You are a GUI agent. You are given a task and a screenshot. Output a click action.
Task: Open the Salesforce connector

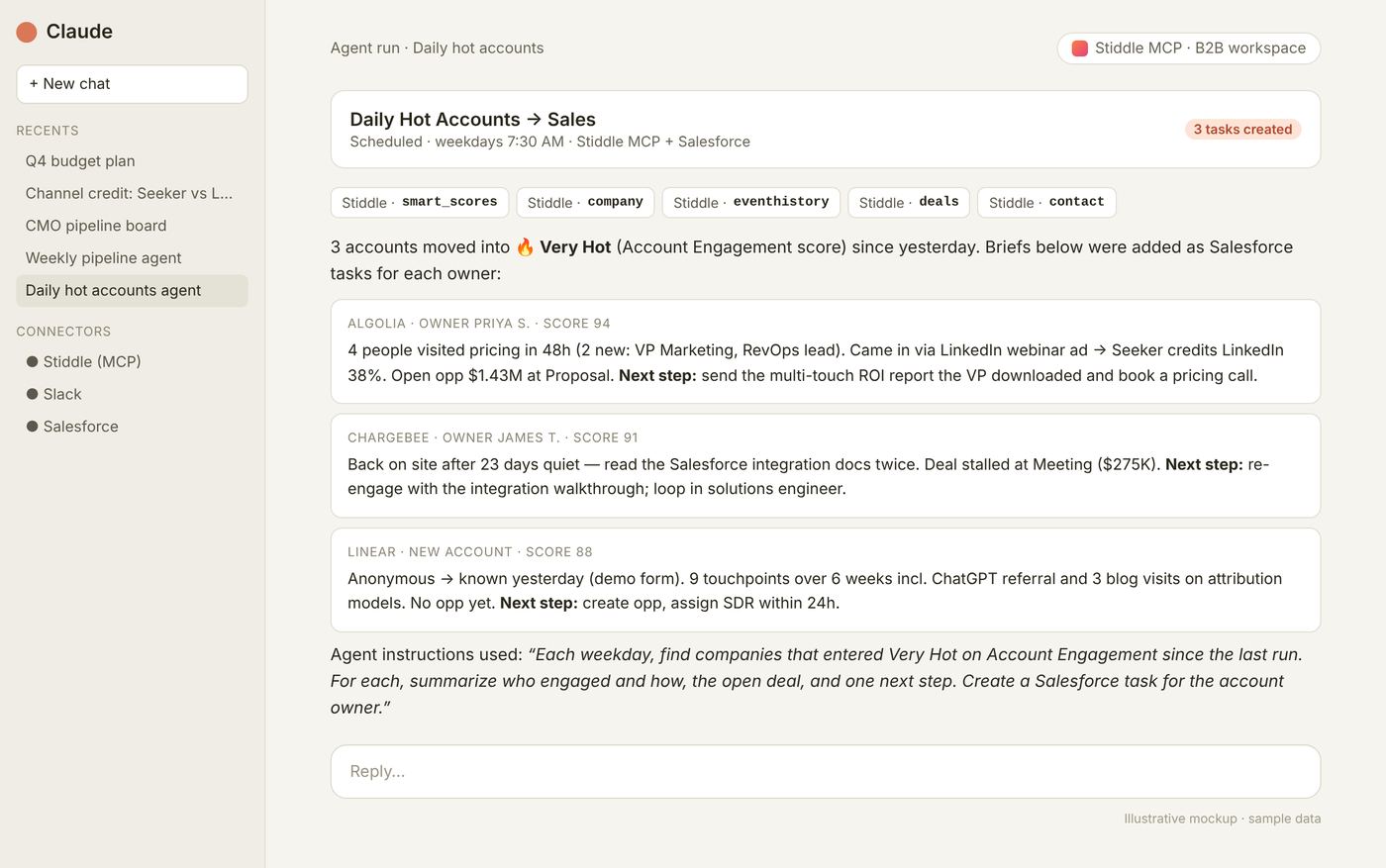132,427
